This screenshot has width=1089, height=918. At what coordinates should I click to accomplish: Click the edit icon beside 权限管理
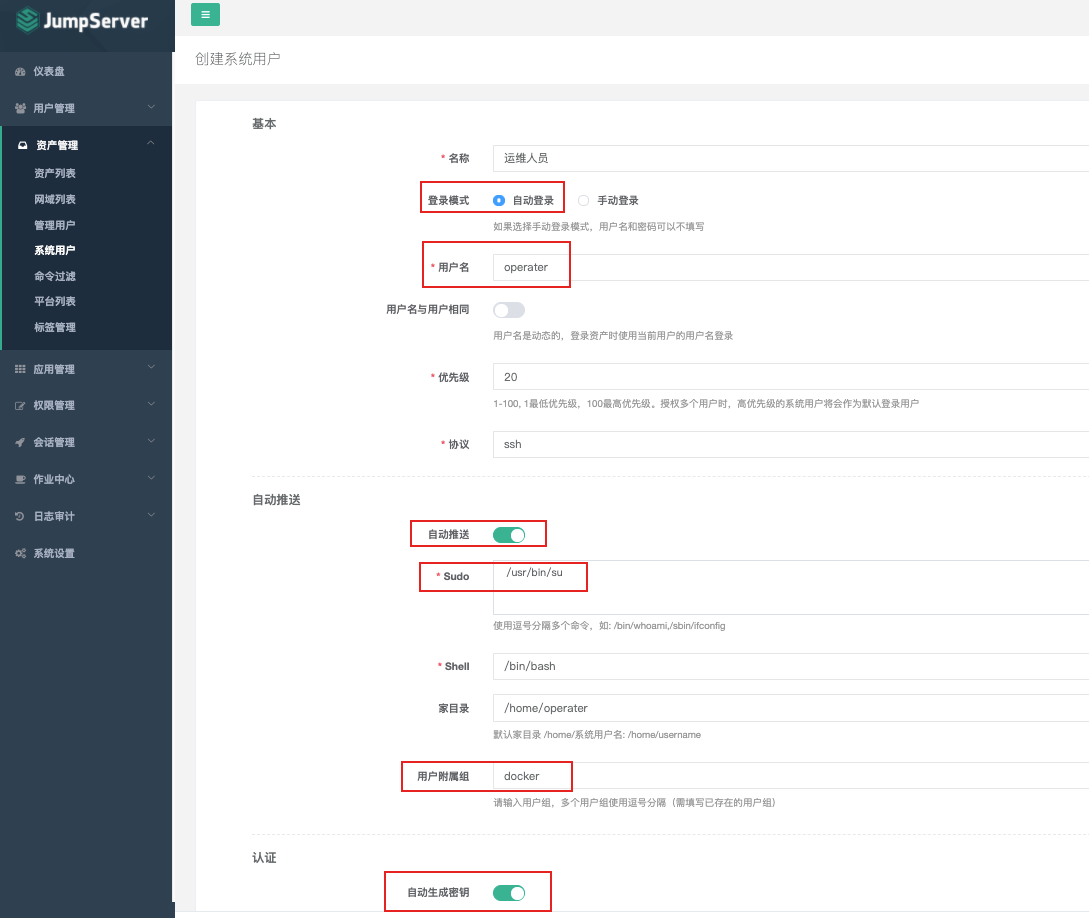point(20,406)
